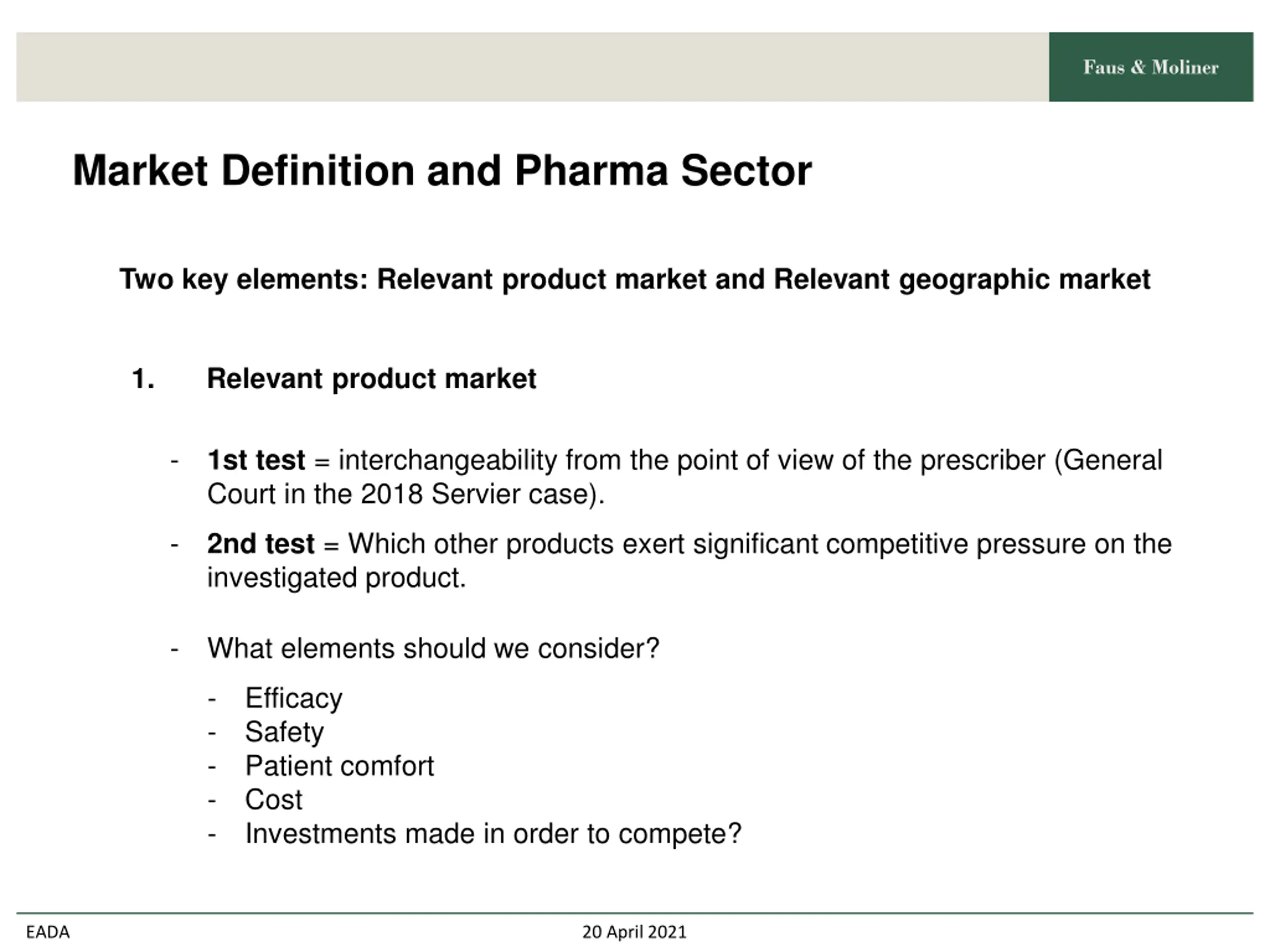The width and height of the screenshot is (1270, 952).
Task: Click the EADA footer label
Action: tap(48, 933)
